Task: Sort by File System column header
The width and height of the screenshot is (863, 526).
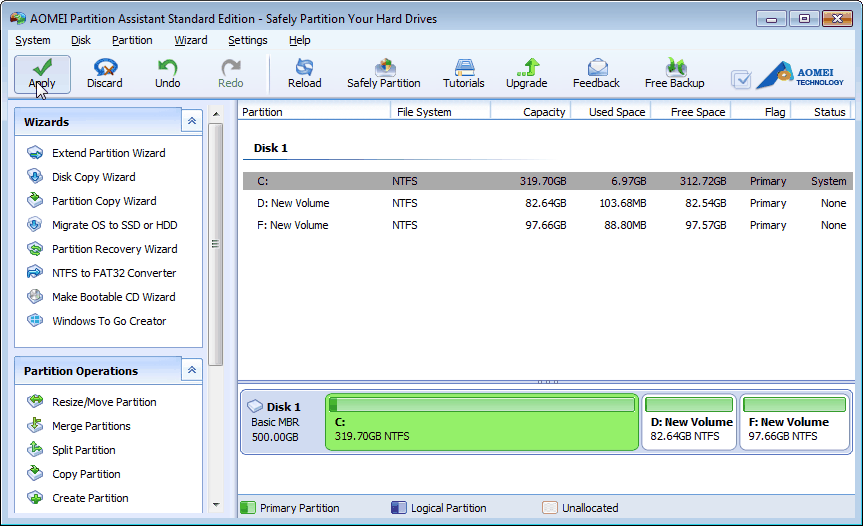Action: tap(440, 112)
